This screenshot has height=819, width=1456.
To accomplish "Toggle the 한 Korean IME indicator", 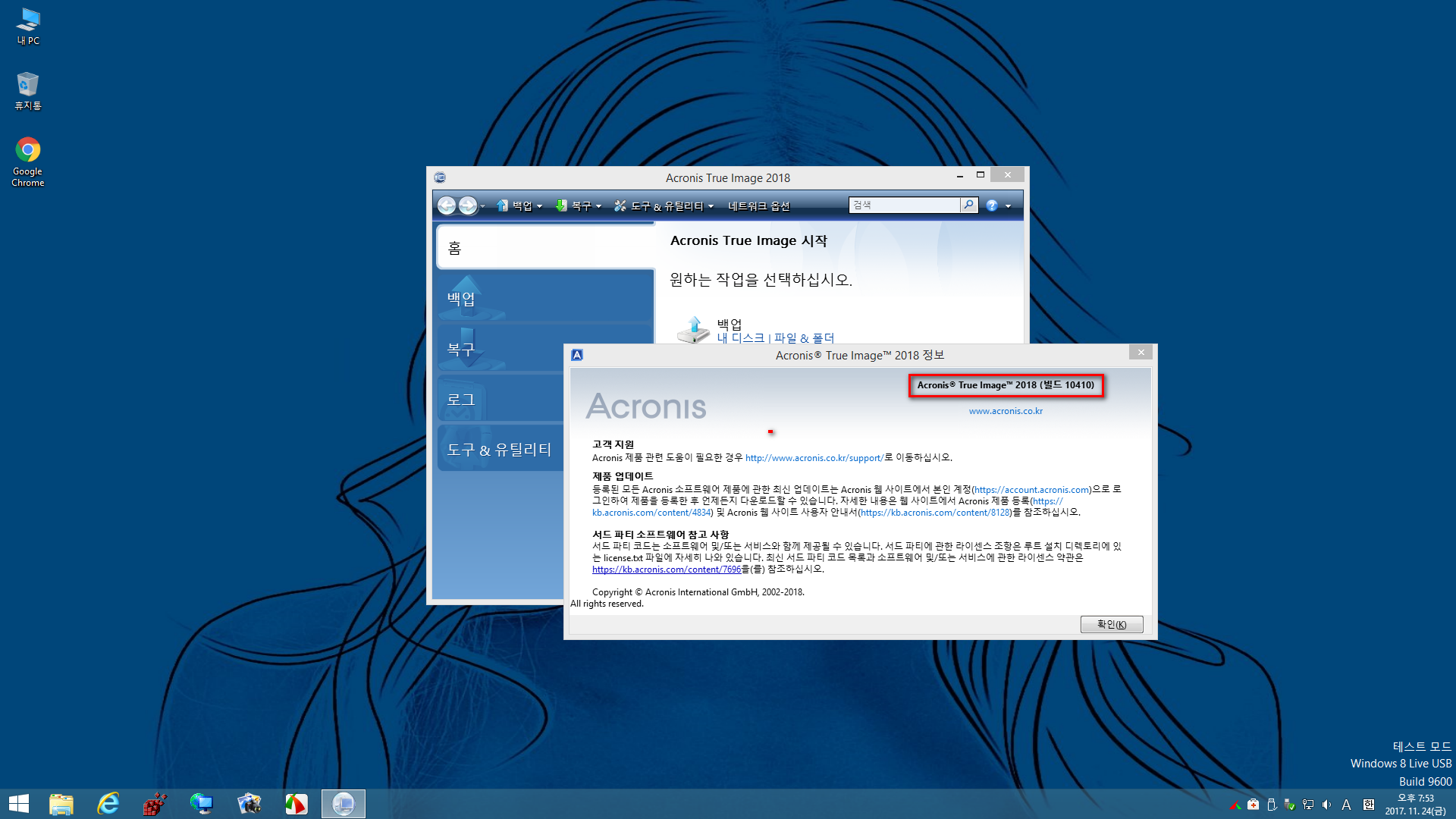I will 1369,805.
